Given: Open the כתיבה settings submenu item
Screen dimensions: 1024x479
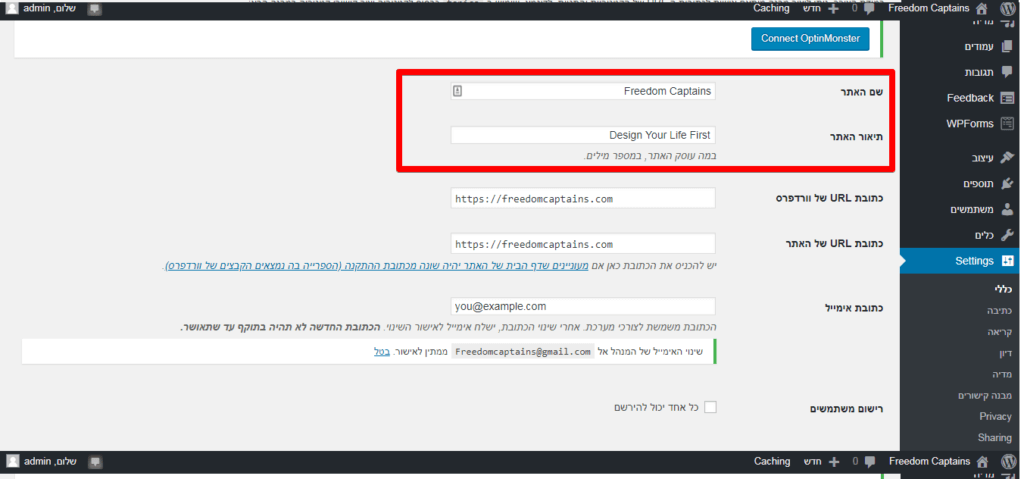Looking at the screenshot, I should [1000, 311].
